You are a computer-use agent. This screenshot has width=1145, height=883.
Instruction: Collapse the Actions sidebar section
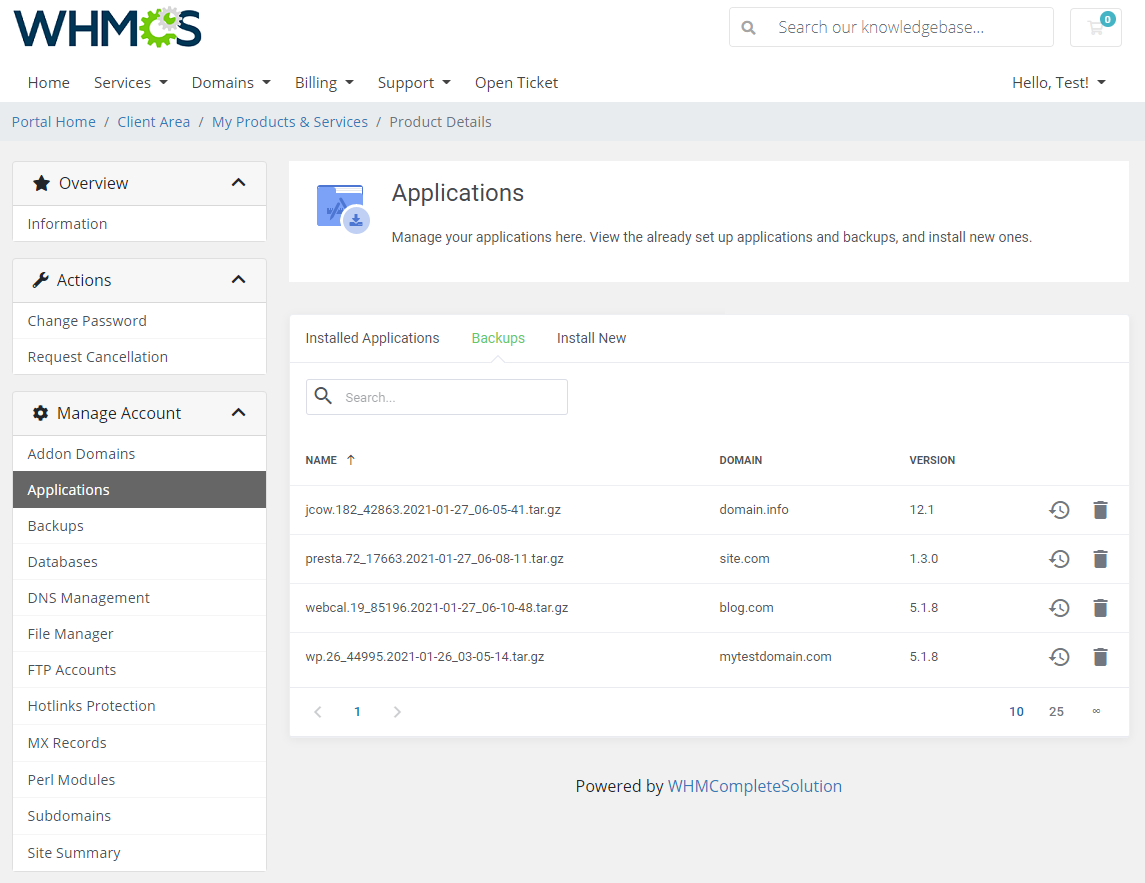point(239,280)
